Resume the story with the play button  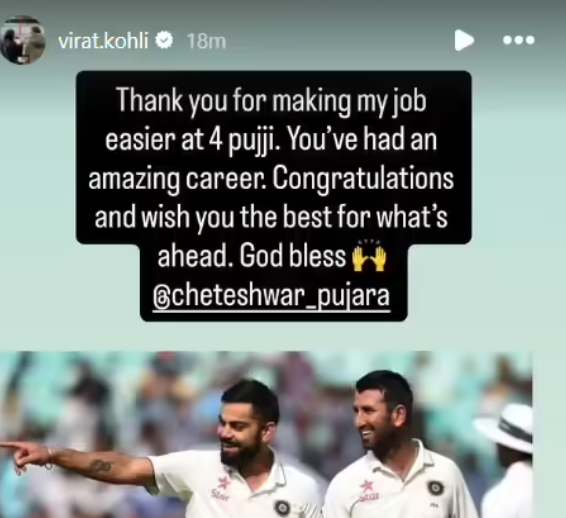click(464, 40)
